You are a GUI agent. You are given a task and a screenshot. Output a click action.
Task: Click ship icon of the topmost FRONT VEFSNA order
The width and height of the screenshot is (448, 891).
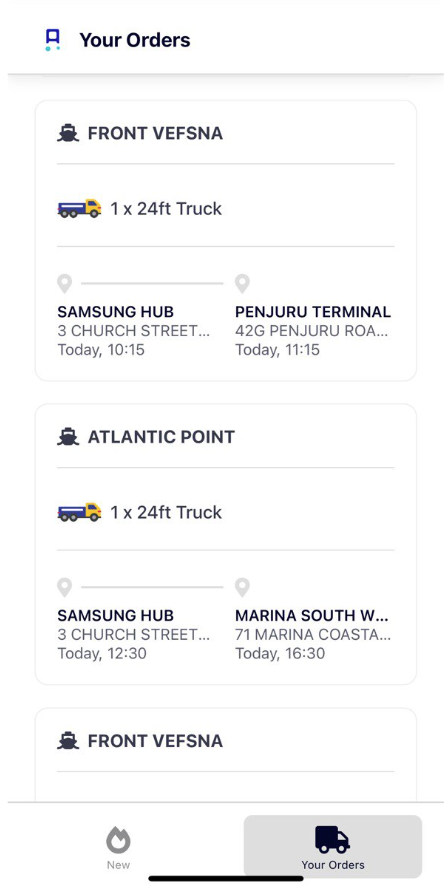68,134
